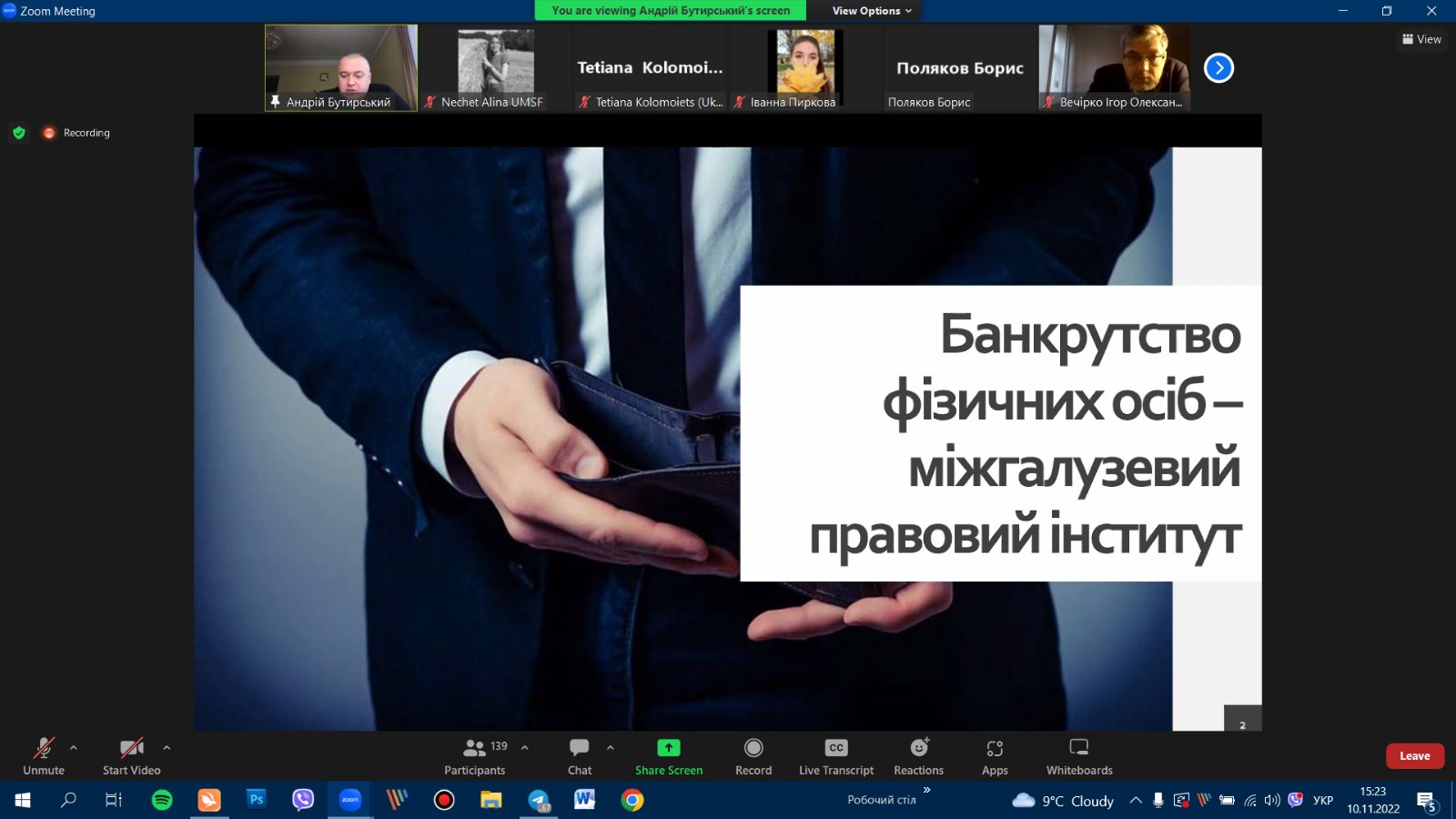Show hidden system tray icons
1456x819 pixels.
point(1136,801)
